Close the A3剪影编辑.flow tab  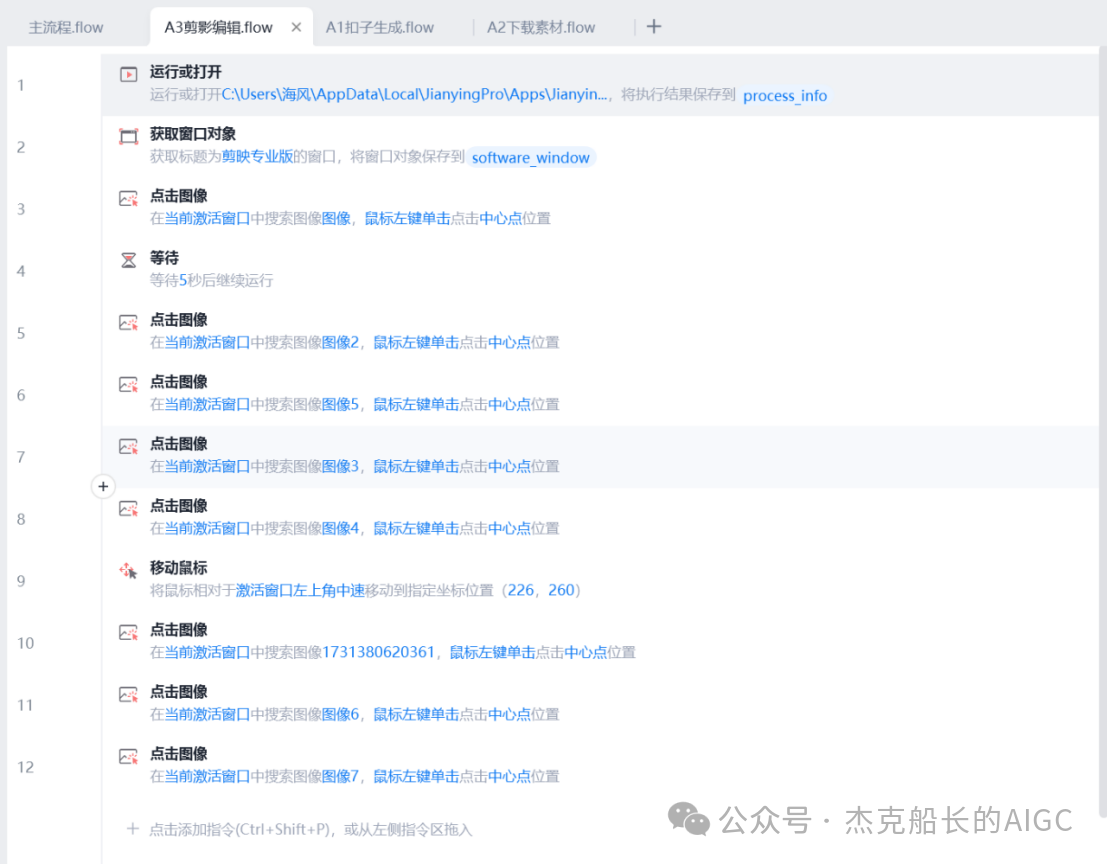296,27
